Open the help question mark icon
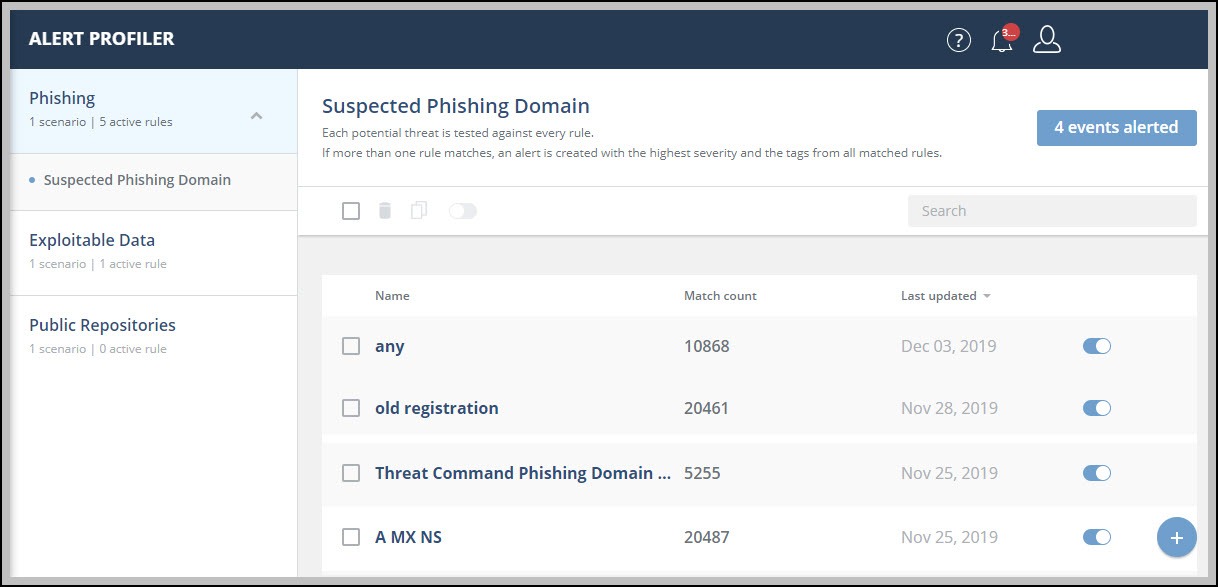This screenshot has width=1218, height=587. pos(958,40)
